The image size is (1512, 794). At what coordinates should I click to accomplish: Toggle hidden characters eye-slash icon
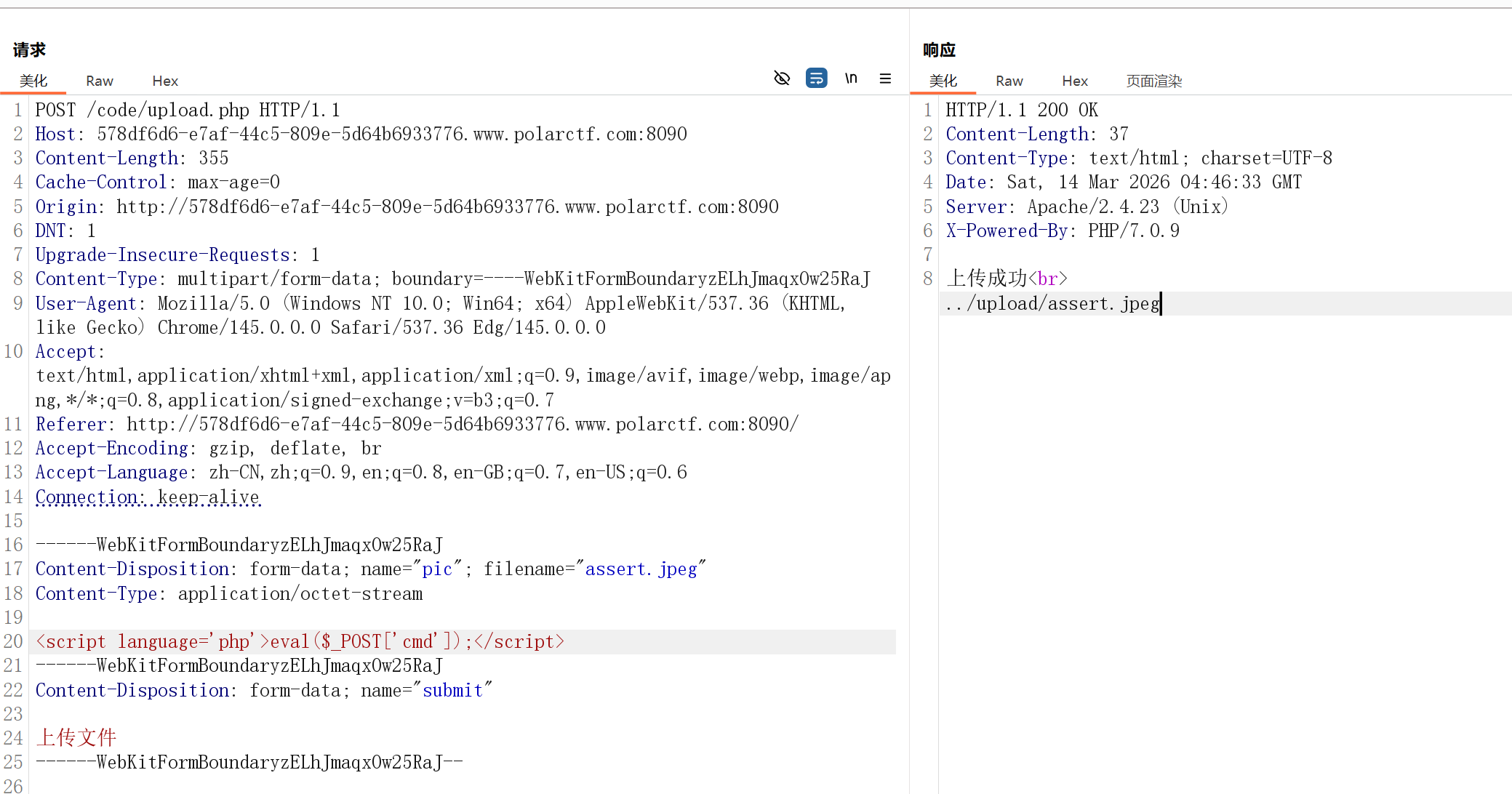point(782,78)
